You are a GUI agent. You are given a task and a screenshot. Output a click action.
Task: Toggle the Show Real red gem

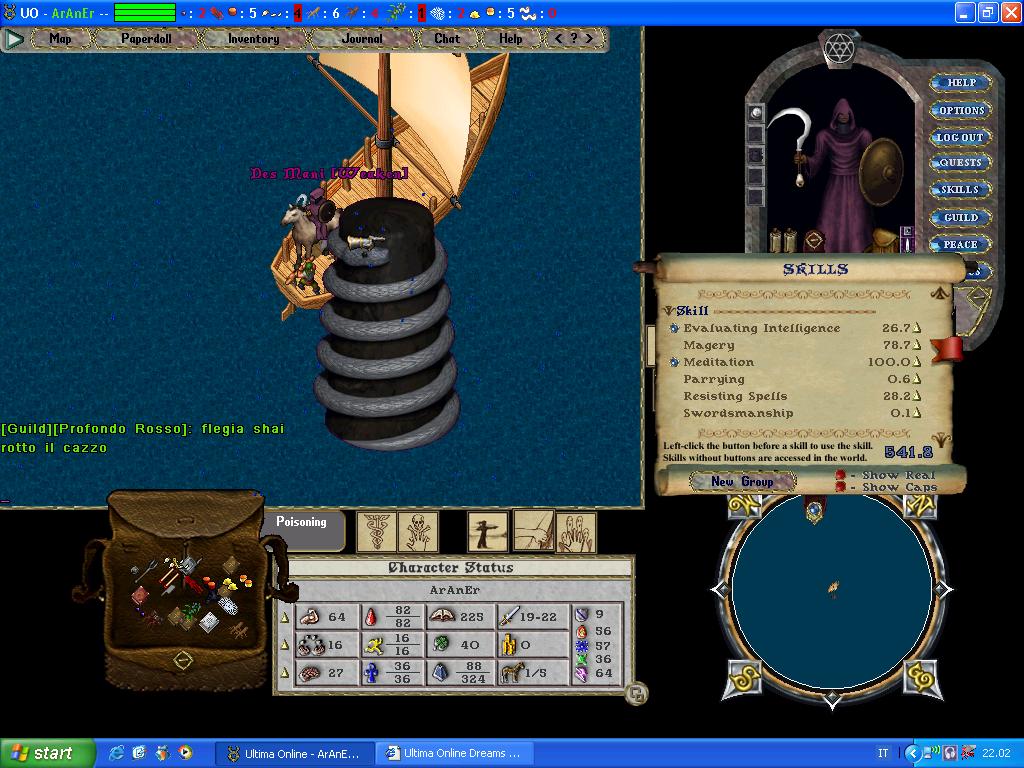841,475
